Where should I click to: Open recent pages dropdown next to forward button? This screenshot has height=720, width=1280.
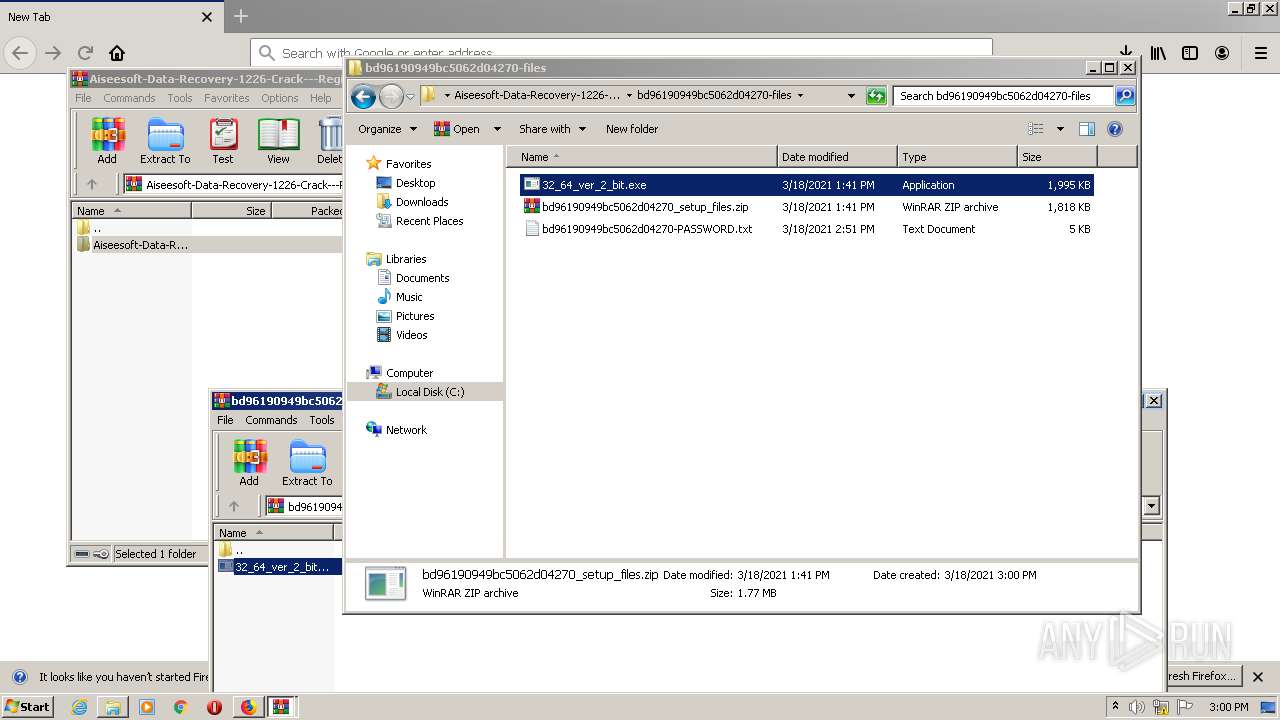[x=410, y=97]
